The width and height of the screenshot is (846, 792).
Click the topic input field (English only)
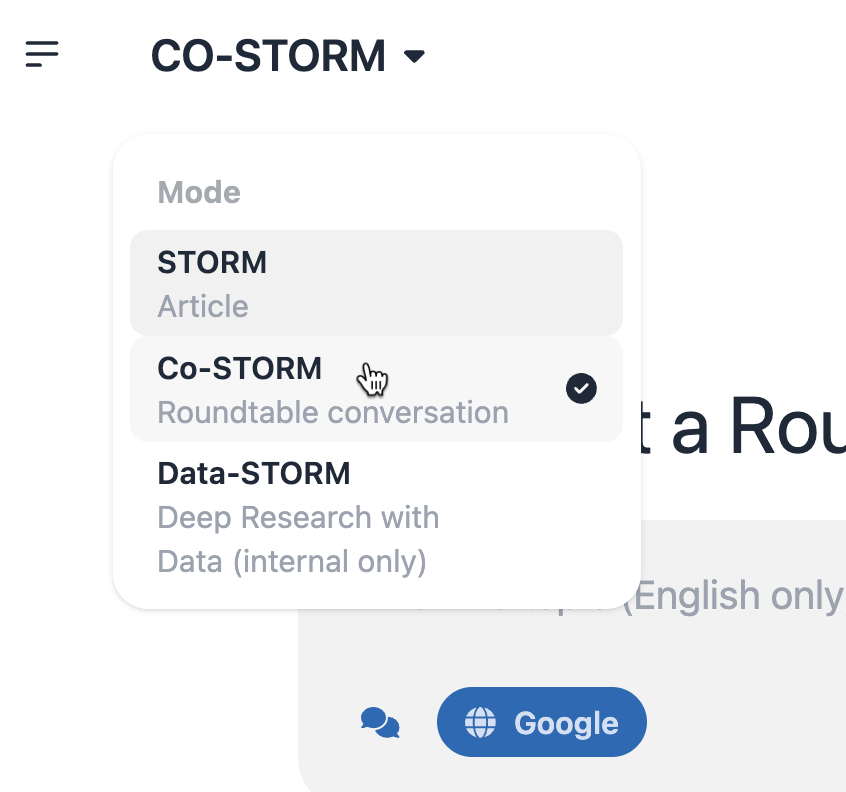click(x=739, y=596)
